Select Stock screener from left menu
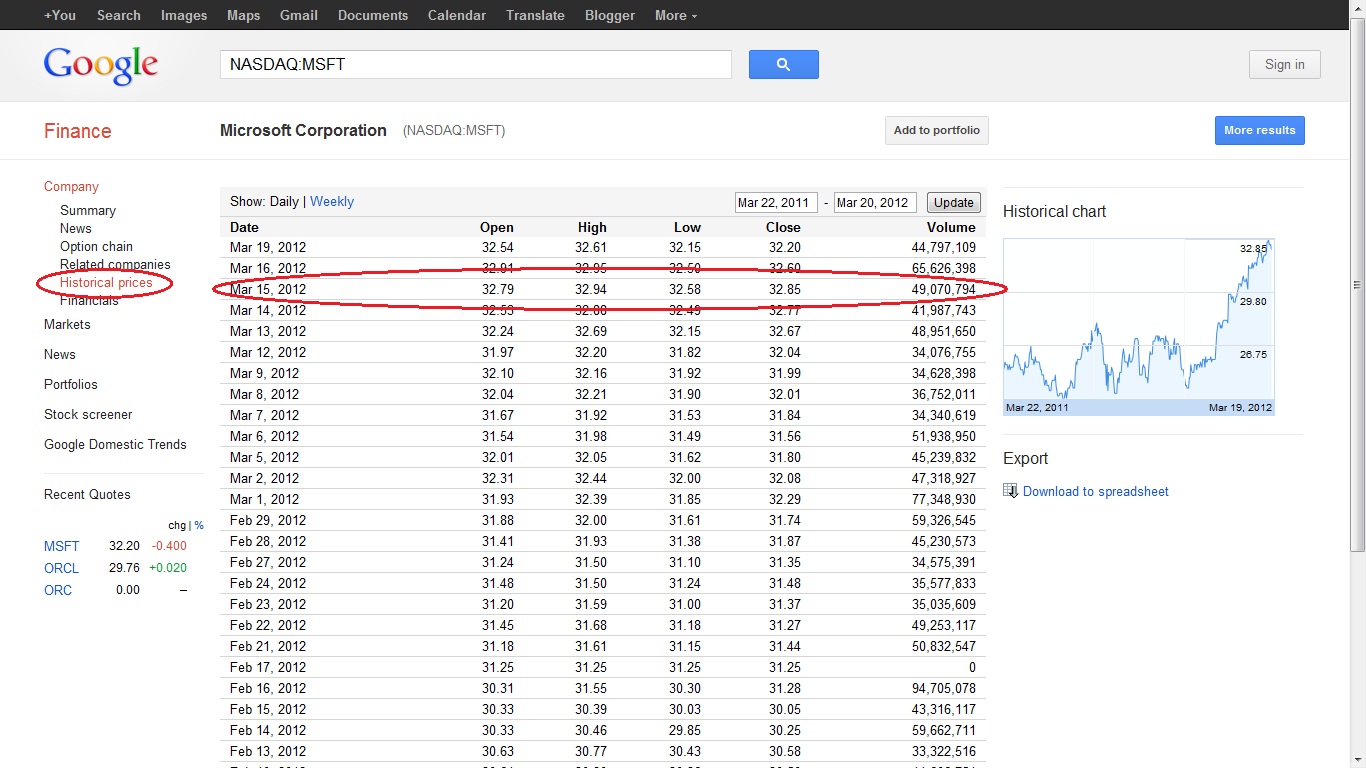The height and width of the screenshot is (768, 1366). pos(88,414)
